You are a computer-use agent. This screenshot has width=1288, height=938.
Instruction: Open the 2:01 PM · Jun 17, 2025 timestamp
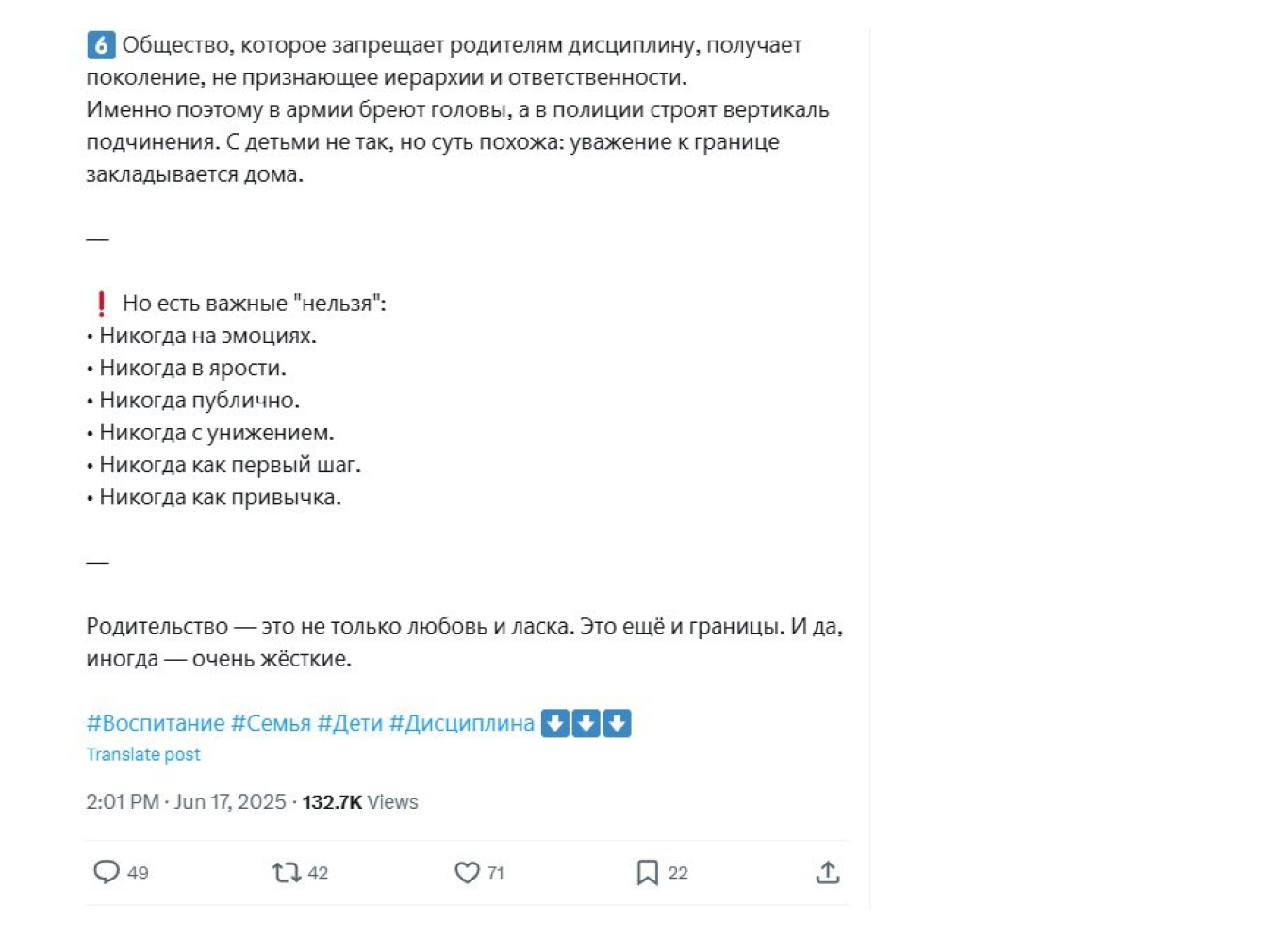(x=186, y=801)
